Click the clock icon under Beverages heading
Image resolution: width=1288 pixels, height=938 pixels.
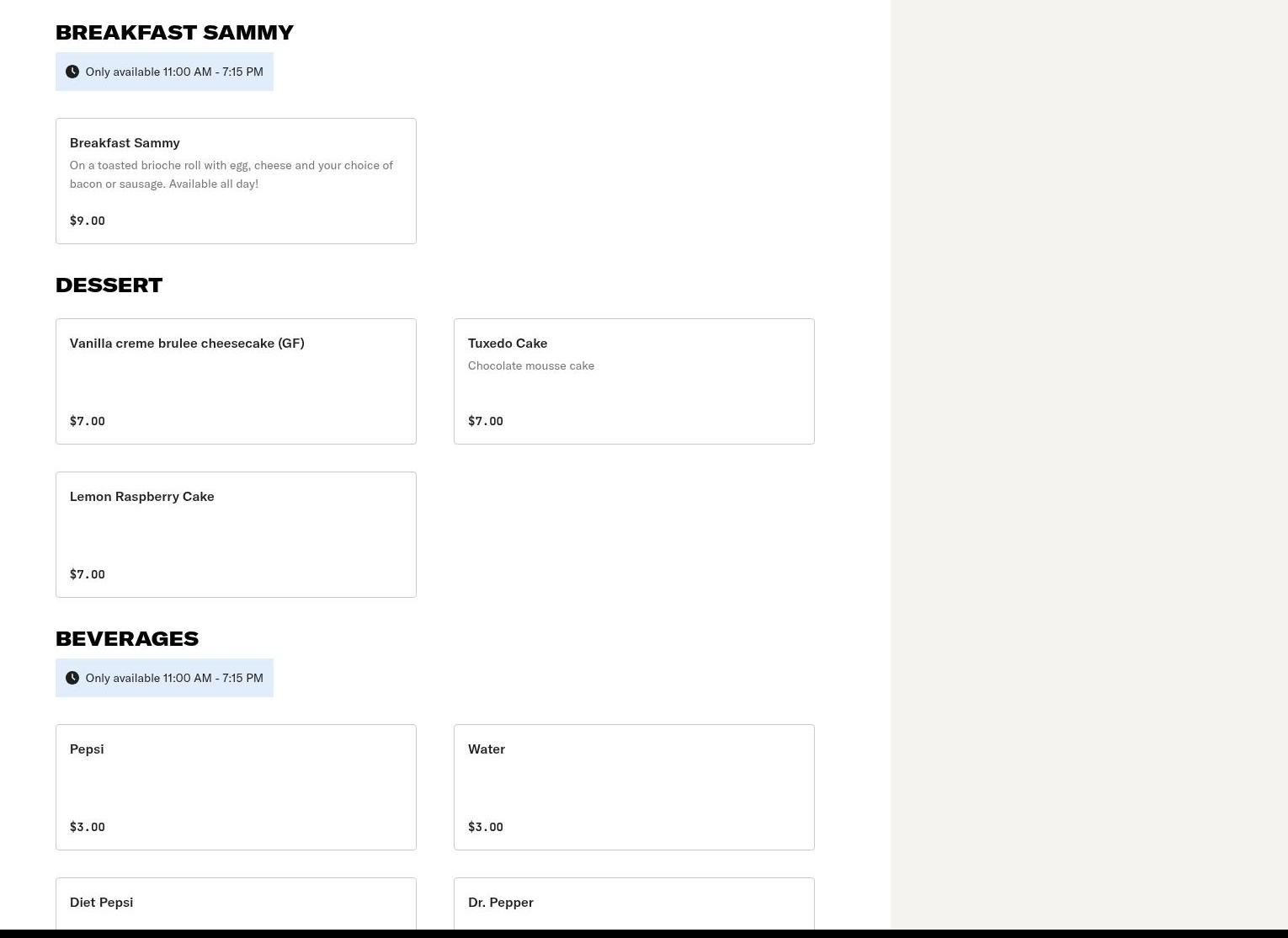72,678
